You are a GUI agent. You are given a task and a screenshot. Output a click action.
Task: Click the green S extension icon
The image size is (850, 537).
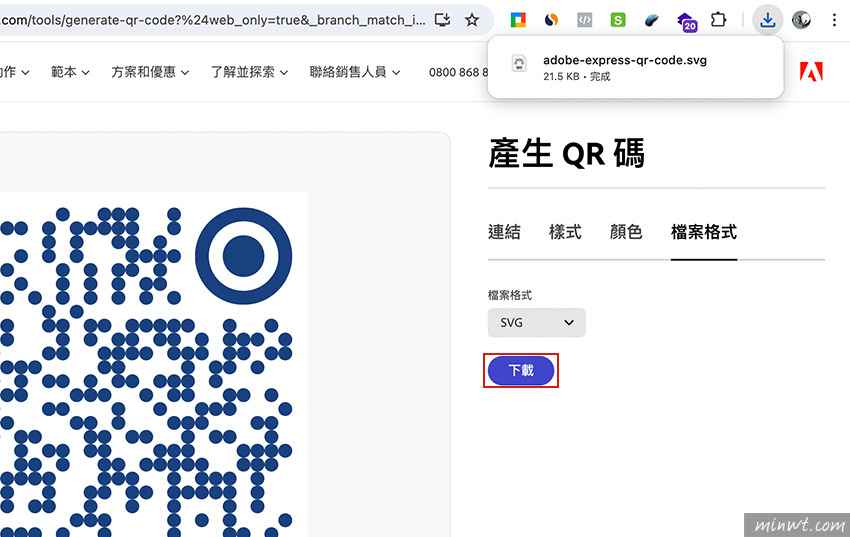[617, 21]
